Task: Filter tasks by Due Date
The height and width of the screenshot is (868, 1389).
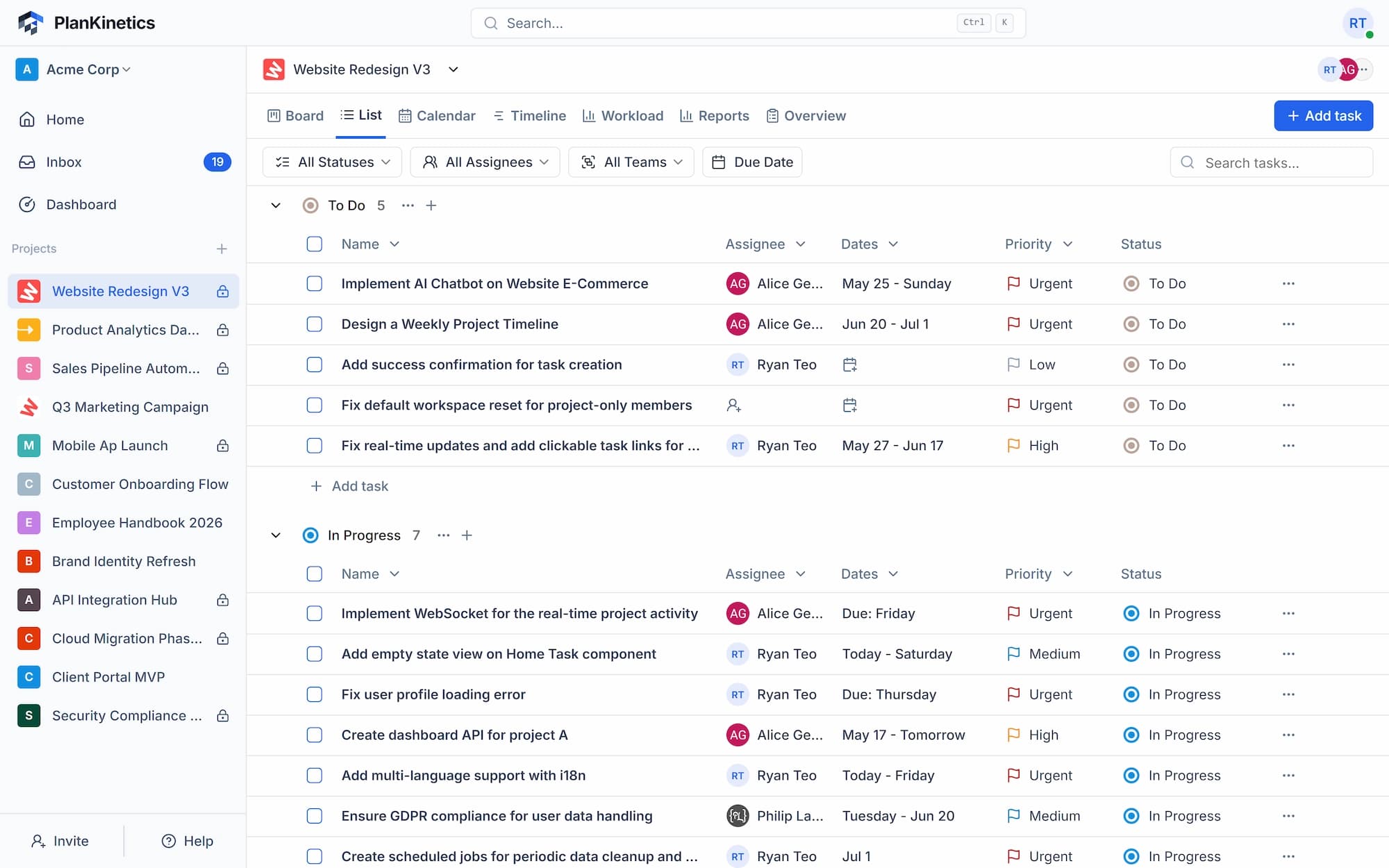Action: 752,162
